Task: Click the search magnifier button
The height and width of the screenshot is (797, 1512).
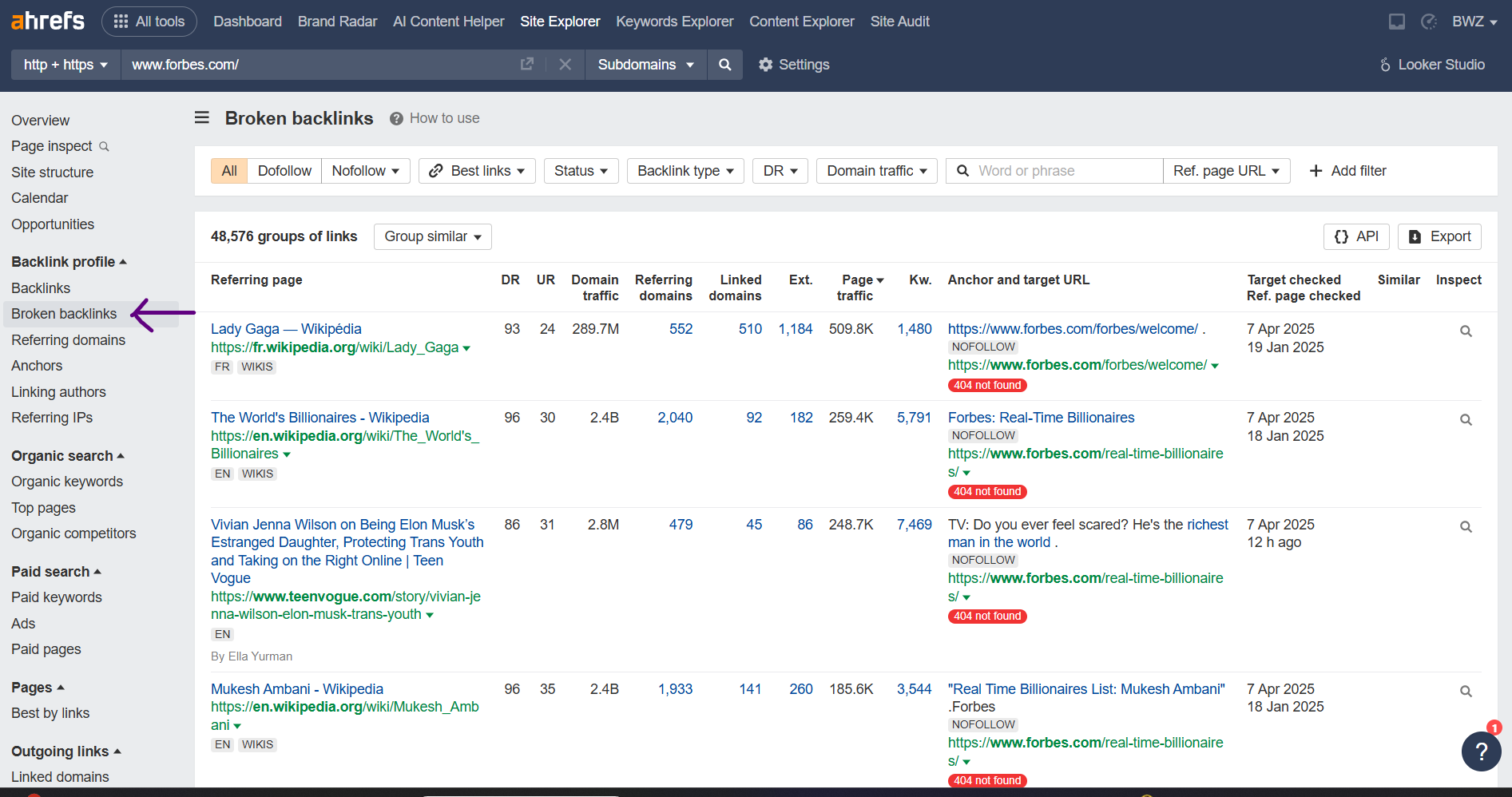Action: pyautogui.click(x=725, y=65)
